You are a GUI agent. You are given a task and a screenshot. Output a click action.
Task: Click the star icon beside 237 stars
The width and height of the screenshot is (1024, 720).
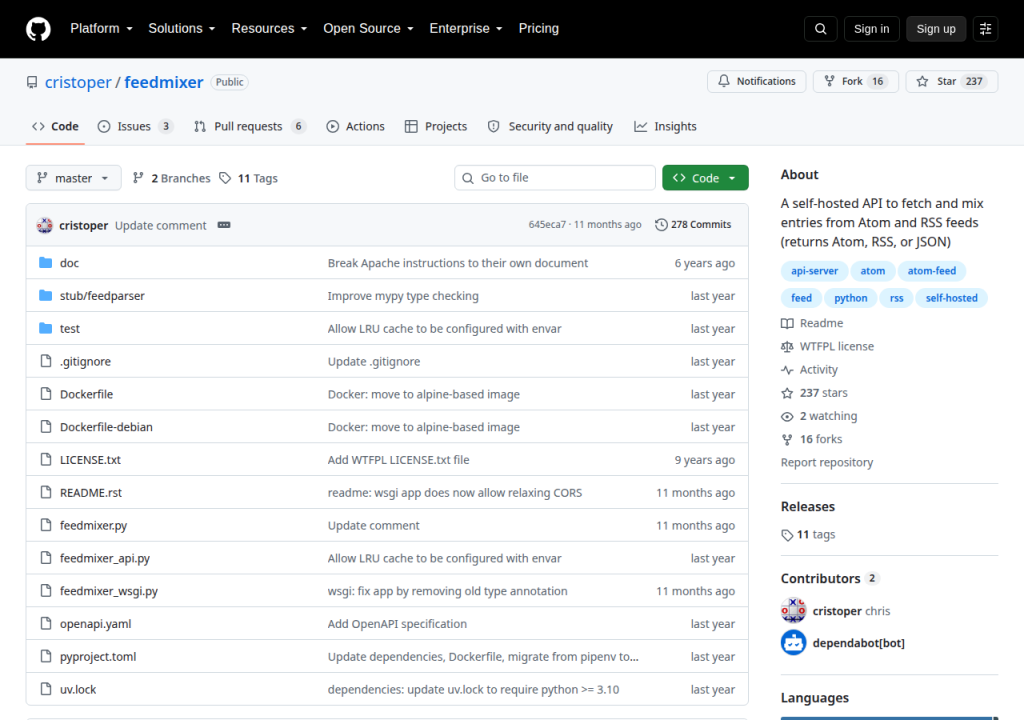coord(787,393)
